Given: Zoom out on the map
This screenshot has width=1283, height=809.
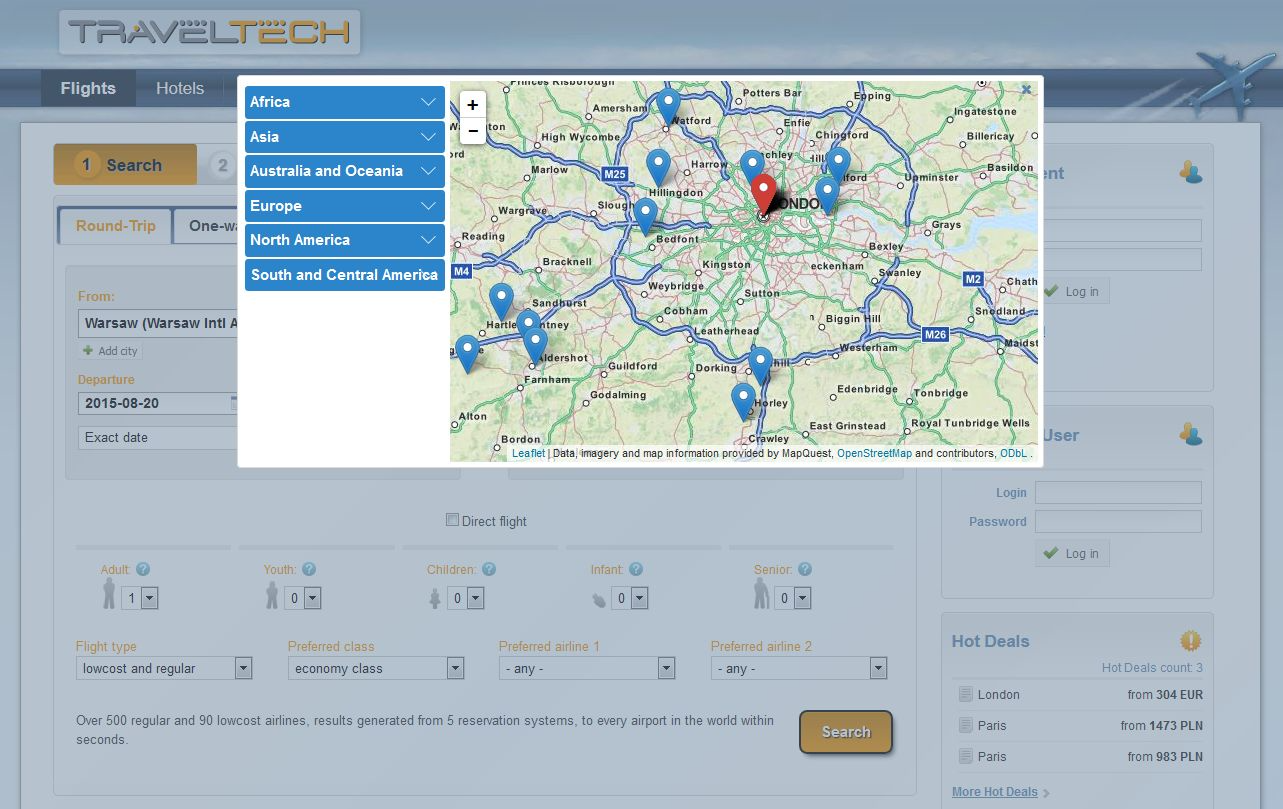Looking at the screenshot, I should pyautogui.click(x=473, y=131).
